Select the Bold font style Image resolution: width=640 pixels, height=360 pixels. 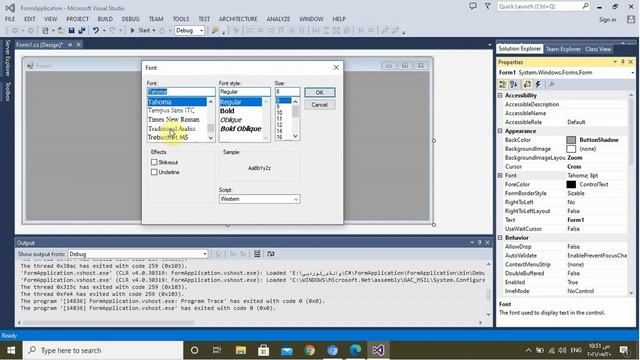point(227,111)
